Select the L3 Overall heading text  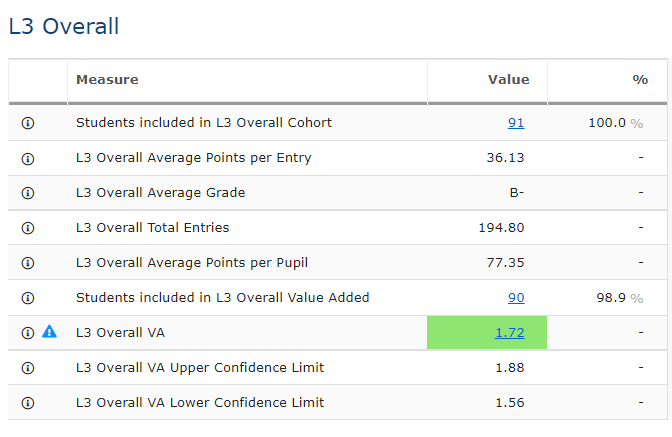pyautogui.click(x=64, y=26)
